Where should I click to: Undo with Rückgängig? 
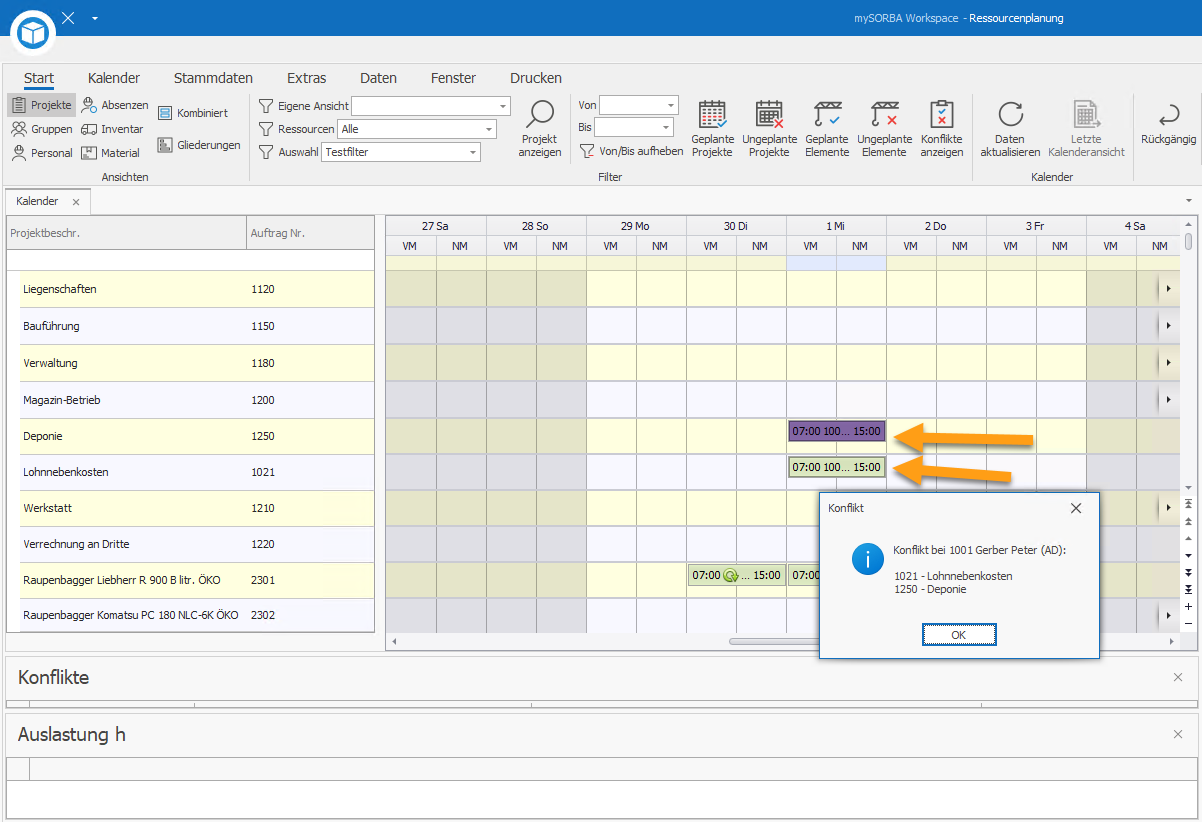[x=1168, y=124]
